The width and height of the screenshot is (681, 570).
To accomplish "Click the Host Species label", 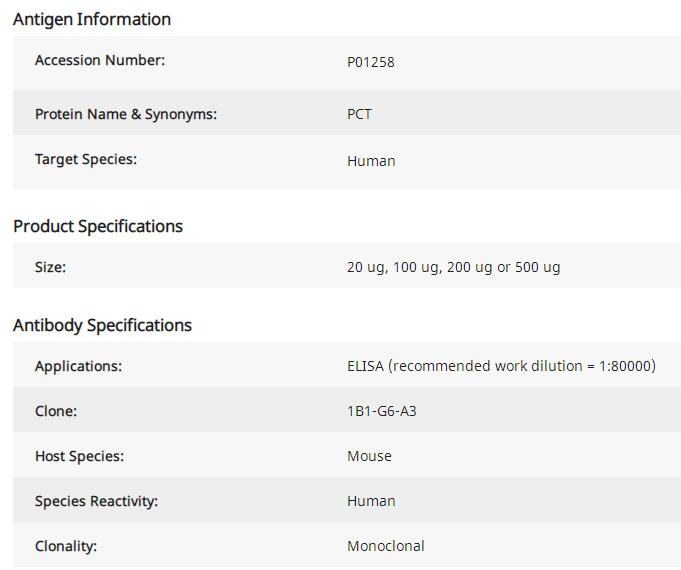I will coord(79,456).
